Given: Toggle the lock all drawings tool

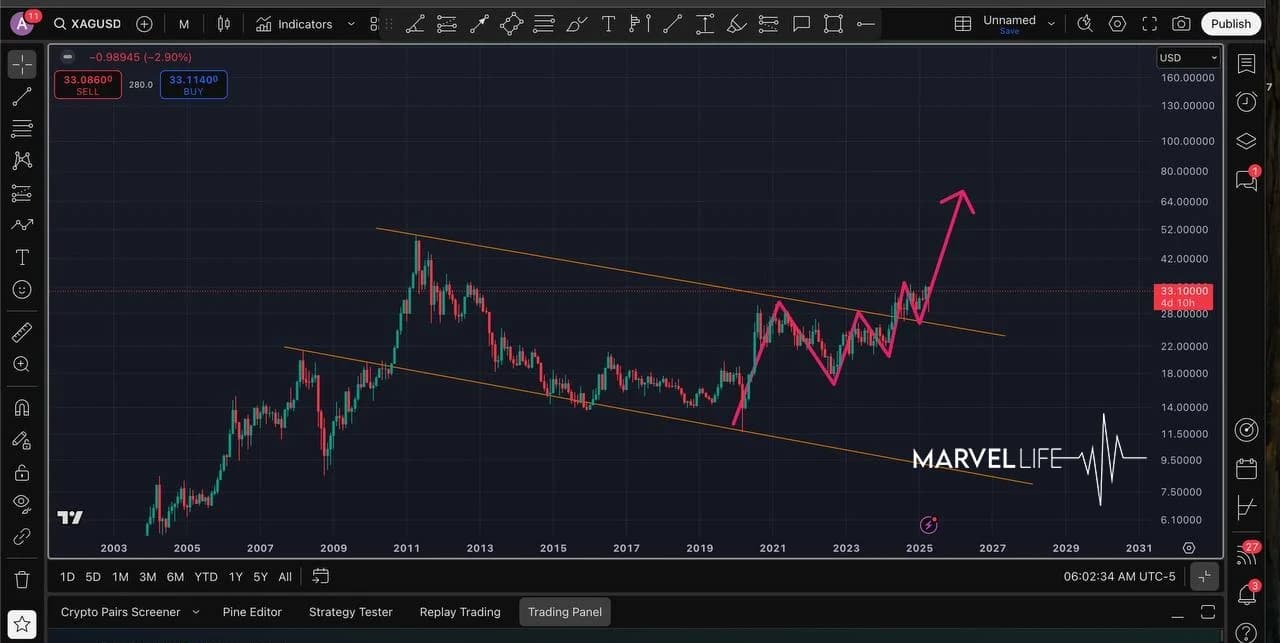Looking at the screenshot, I should [21, 472].
